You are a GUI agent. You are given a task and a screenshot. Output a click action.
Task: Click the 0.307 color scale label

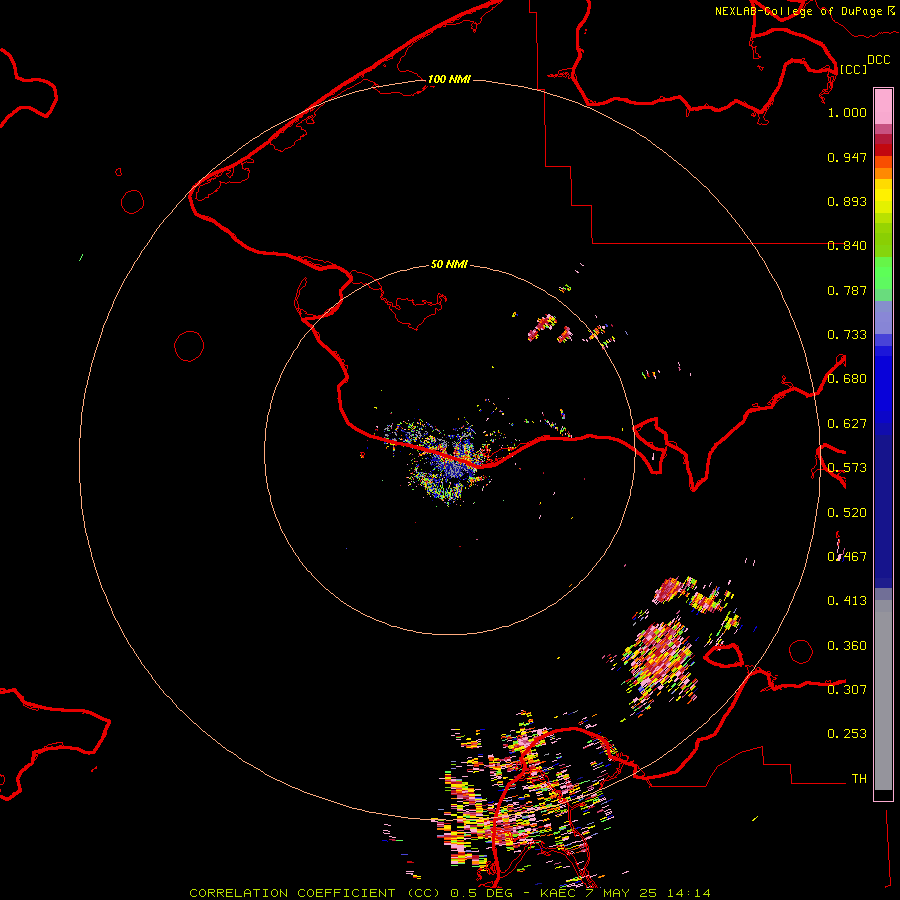click(847, 690)
